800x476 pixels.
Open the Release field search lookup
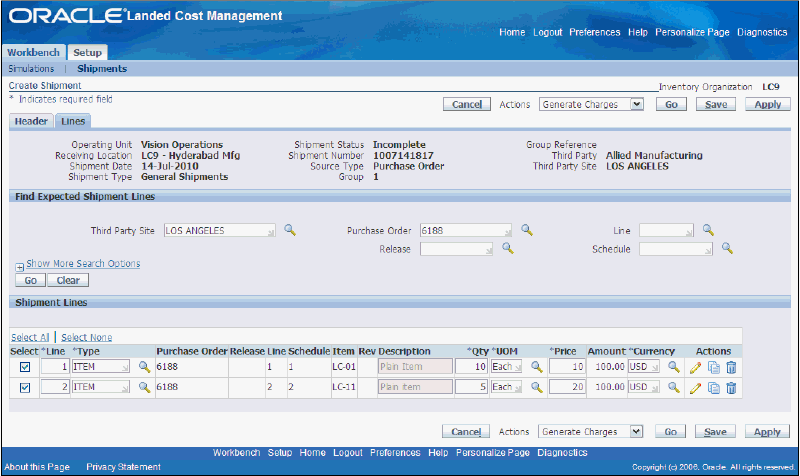[508, 248]
